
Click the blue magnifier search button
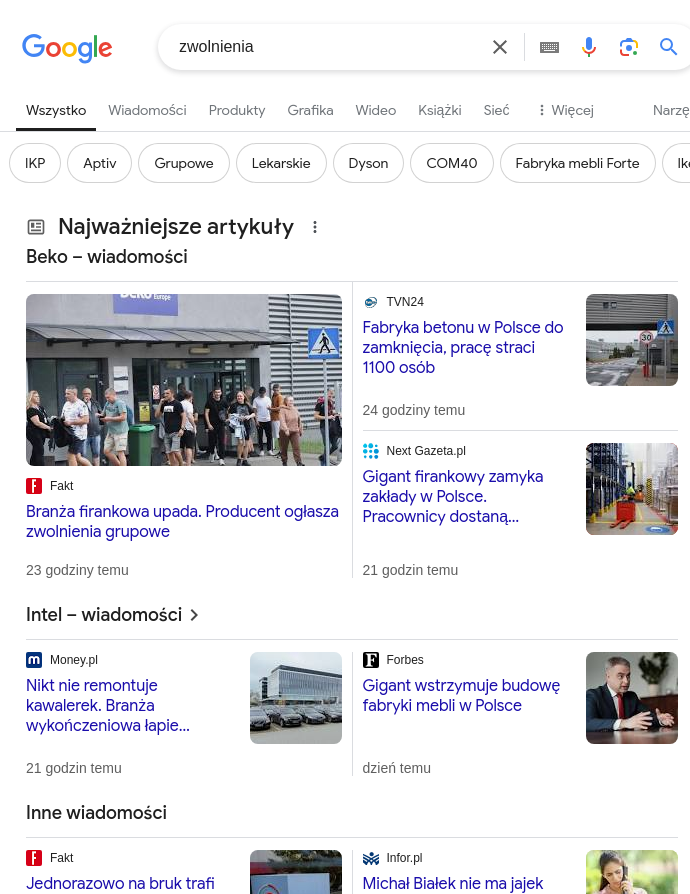[x=668, y=47]
